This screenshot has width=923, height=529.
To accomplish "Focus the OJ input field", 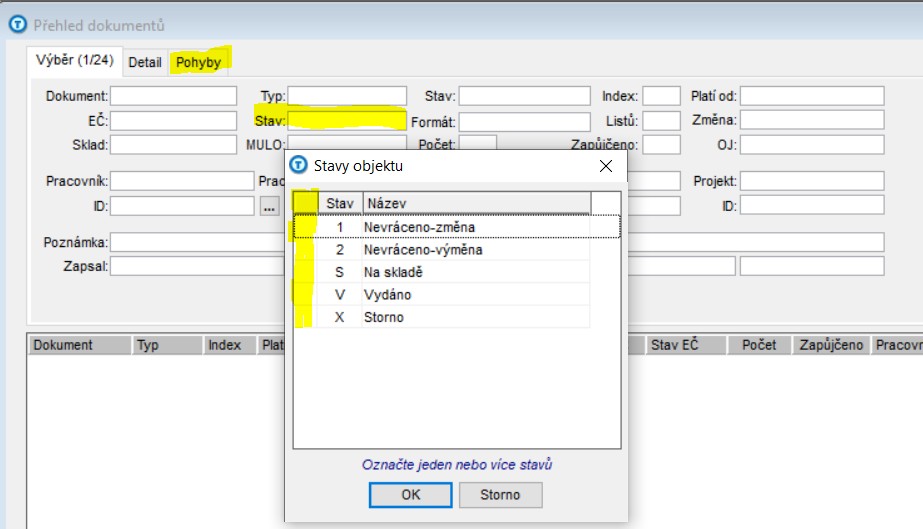I will 812,145.
